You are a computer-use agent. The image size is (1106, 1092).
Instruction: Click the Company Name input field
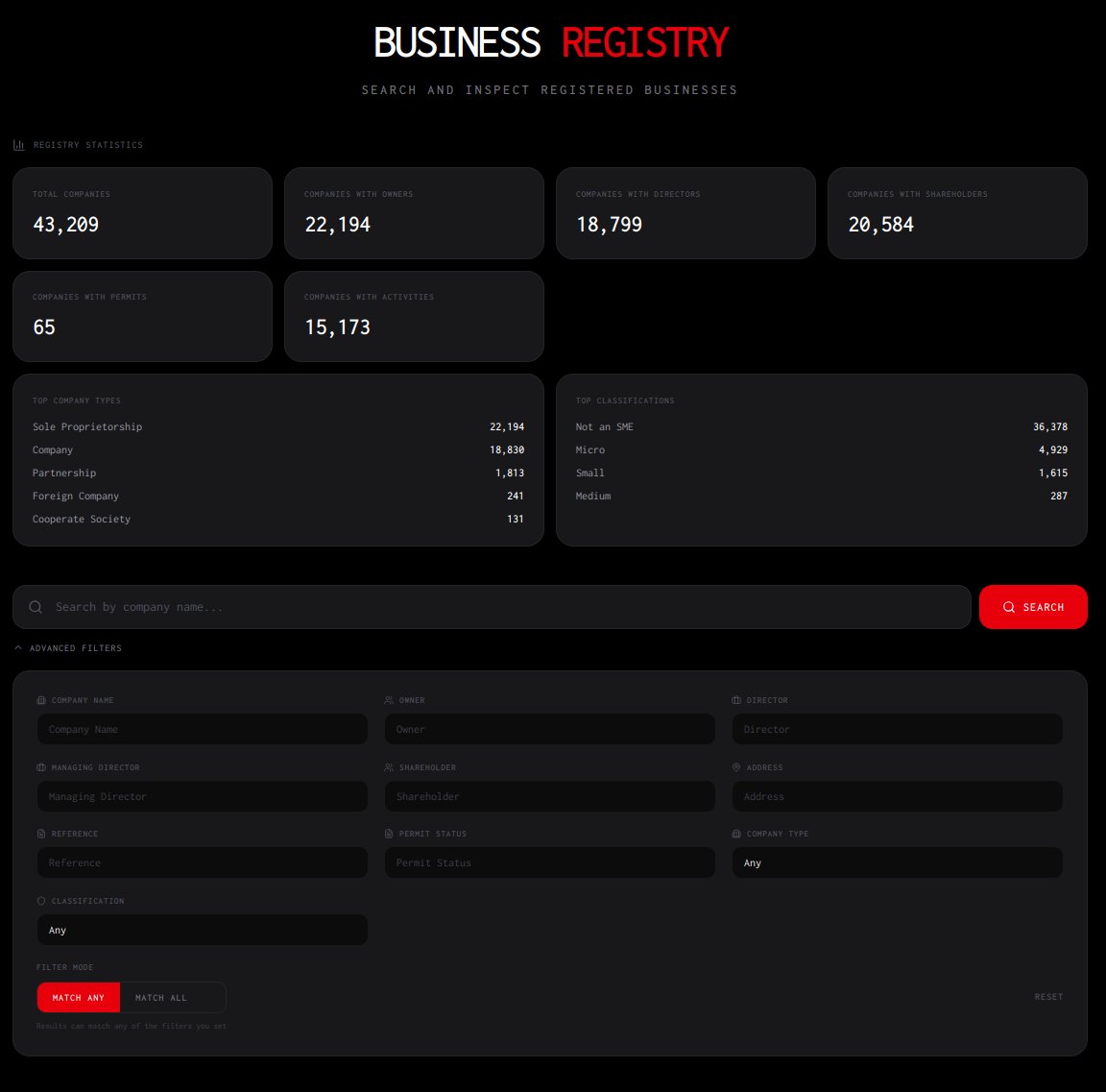point(203,729)
